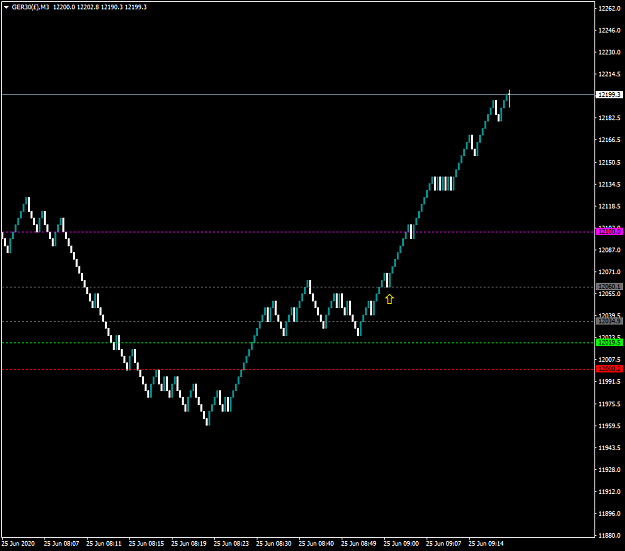Open the chart menu triangle beside GER30
Screen dimensions: 625x551
tap(6, 7)
